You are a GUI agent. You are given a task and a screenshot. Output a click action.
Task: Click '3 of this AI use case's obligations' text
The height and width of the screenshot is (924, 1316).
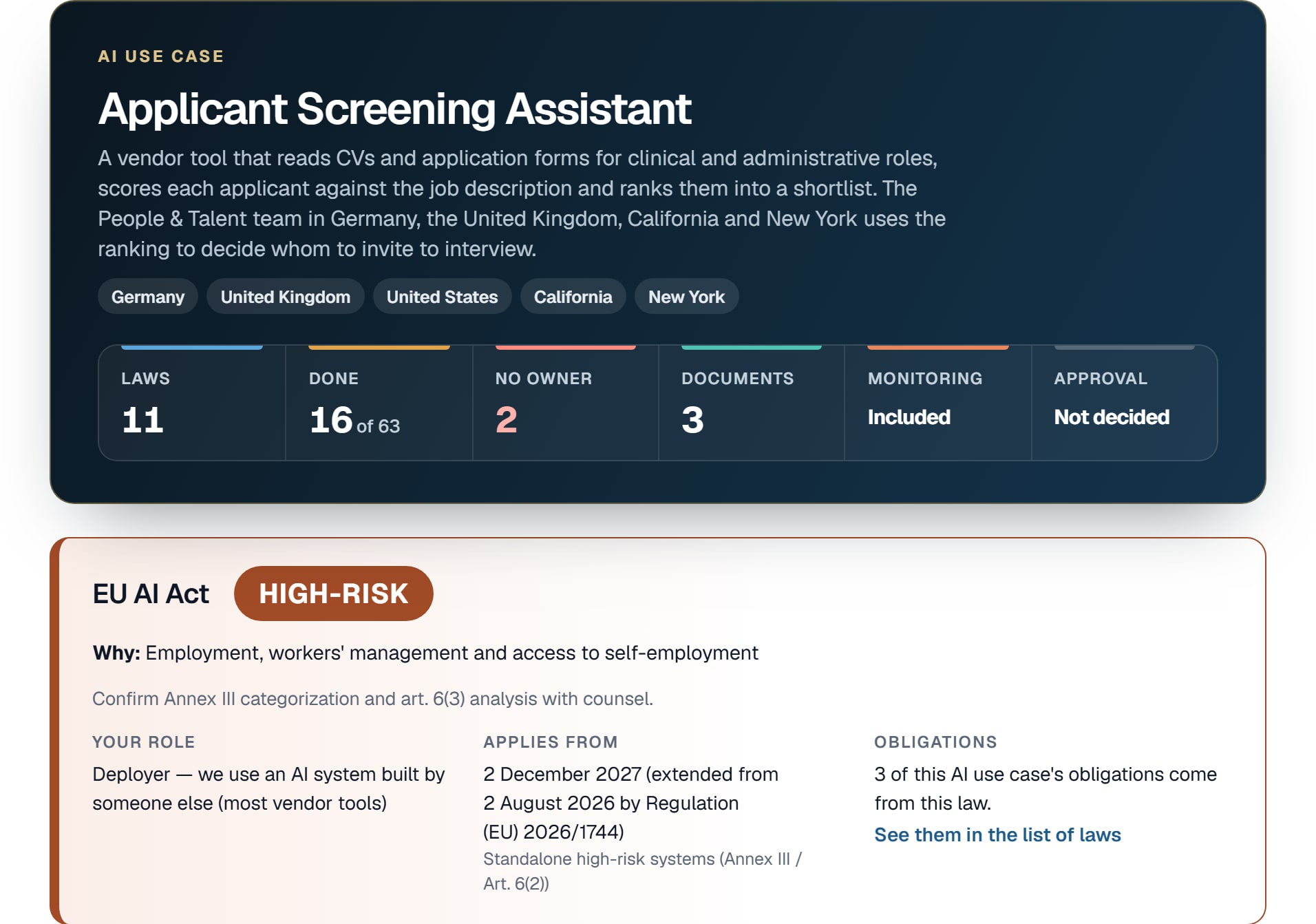[1046, 788]
